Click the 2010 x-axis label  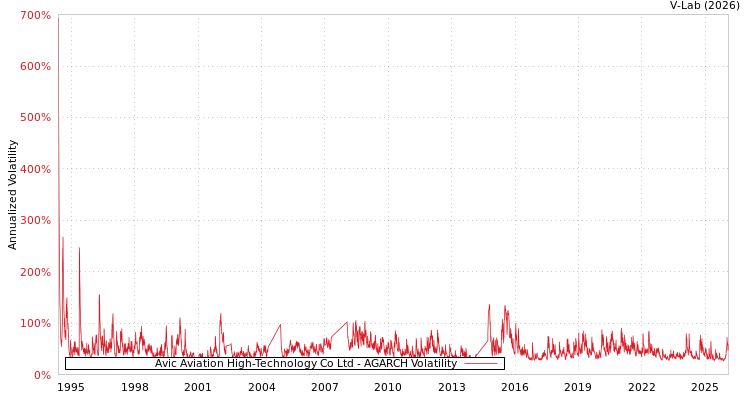pyautogui.click(x=388, y=387)
